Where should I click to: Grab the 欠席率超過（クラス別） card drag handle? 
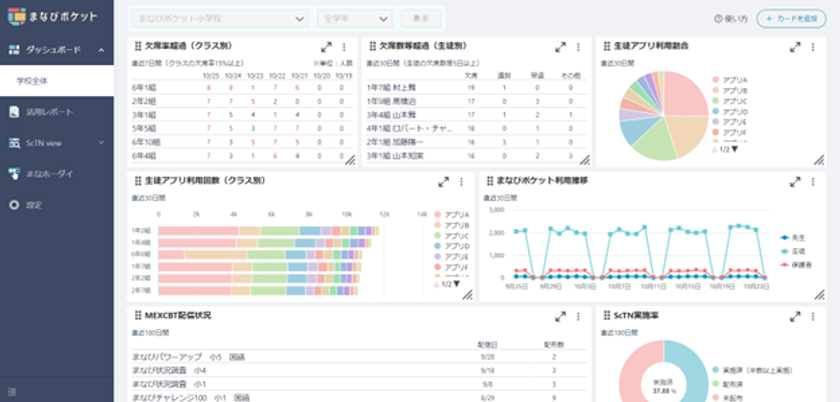[138, 46]
